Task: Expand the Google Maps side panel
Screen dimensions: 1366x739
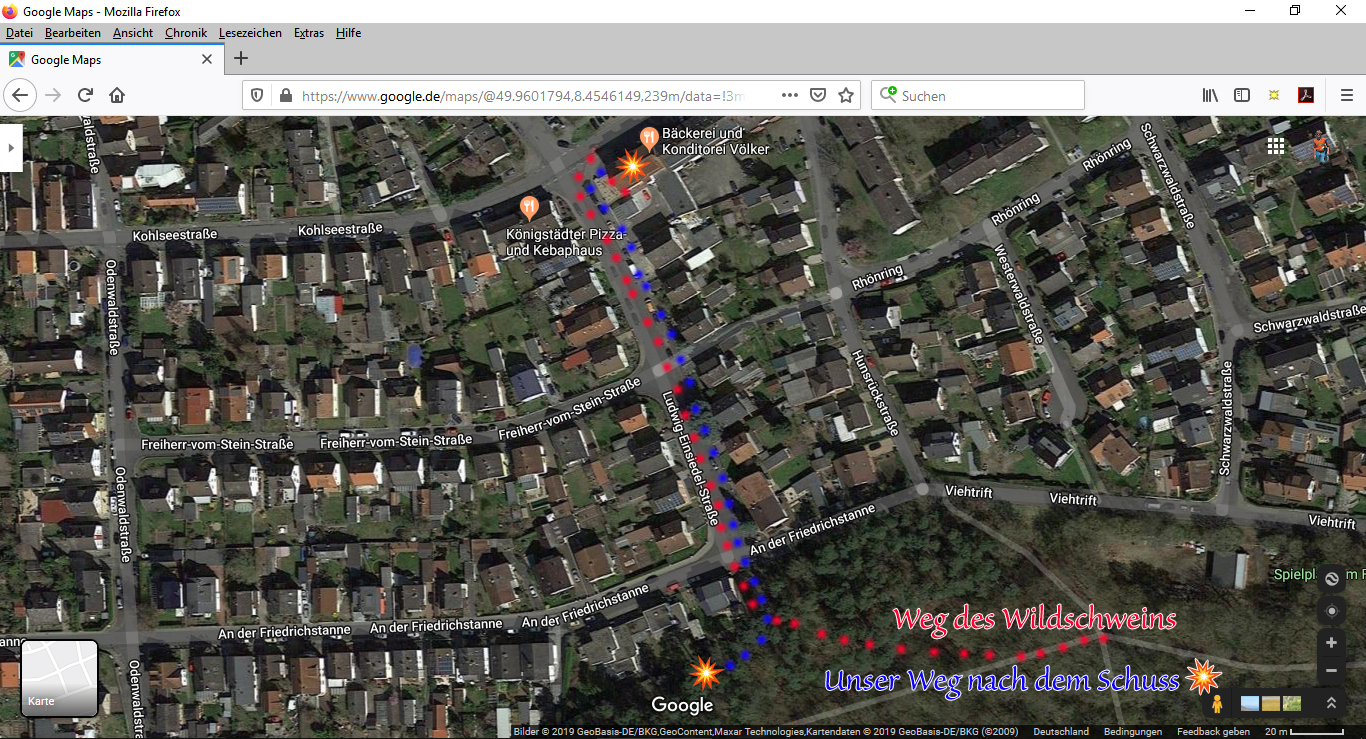Action: coord(11,148)
